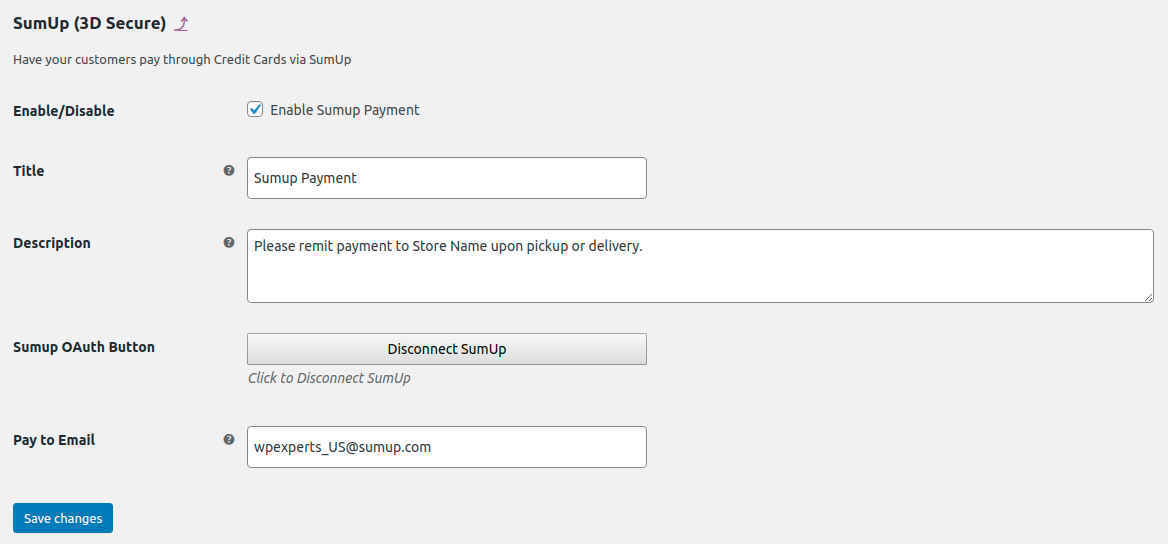The width and height of the screenshot is (1168, 544).
Task: Click the Title field label
Action: click(29, 171)
